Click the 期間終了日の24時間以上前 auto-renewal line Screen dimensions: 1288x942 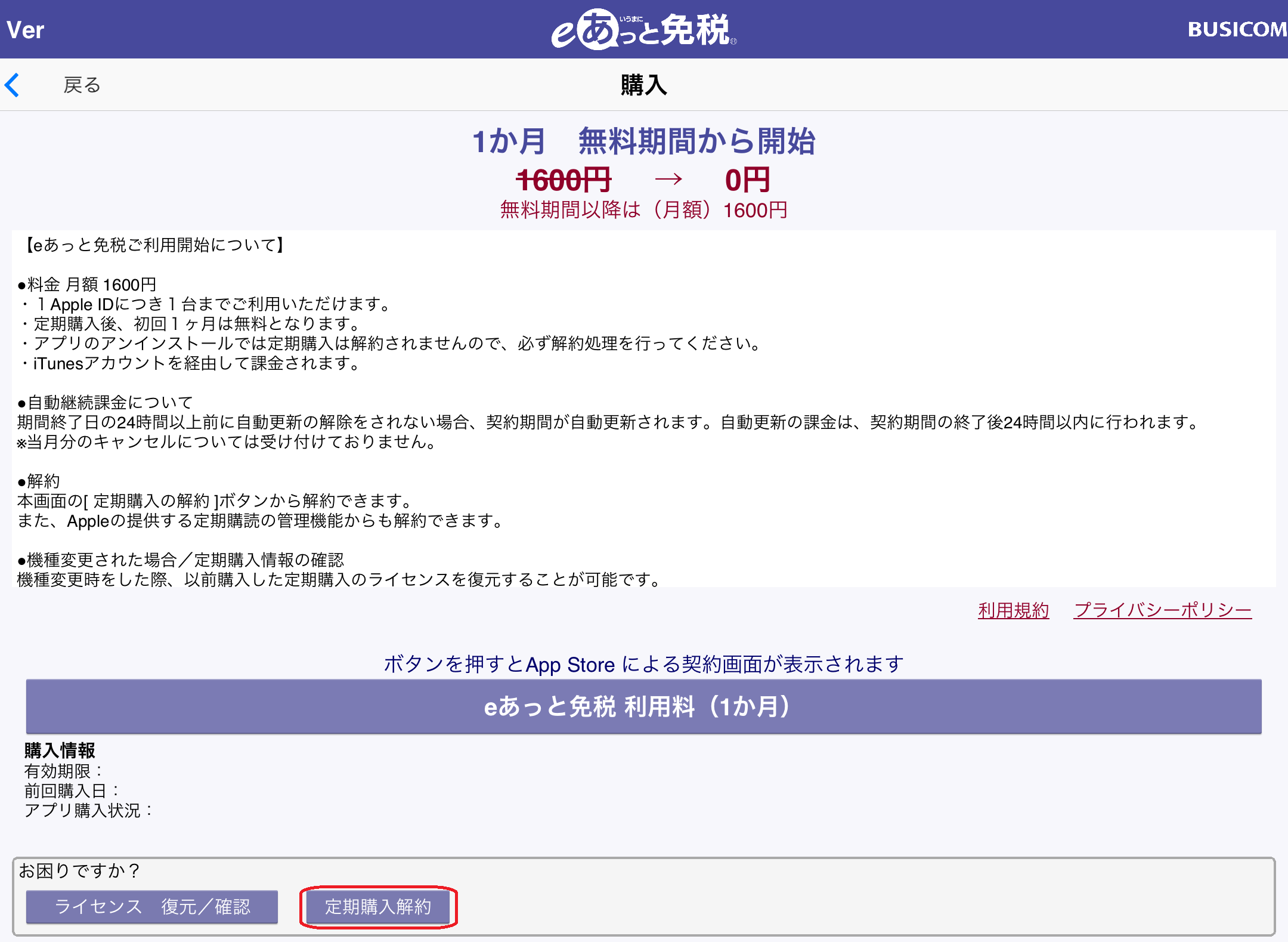608,422
